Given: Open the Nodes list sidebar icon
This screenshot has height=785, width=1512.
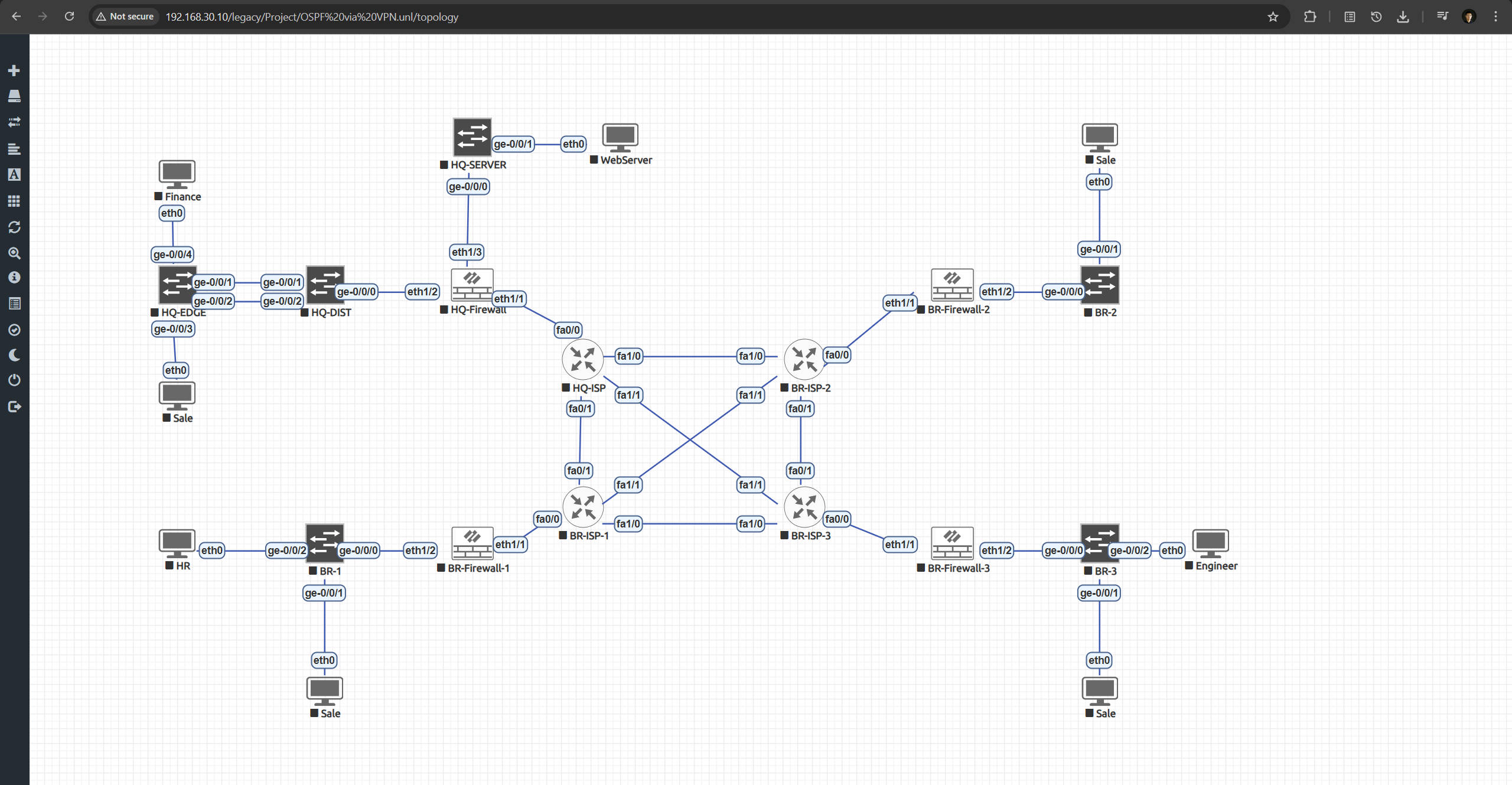Looking at the screenshot, I should click(14, 96).
